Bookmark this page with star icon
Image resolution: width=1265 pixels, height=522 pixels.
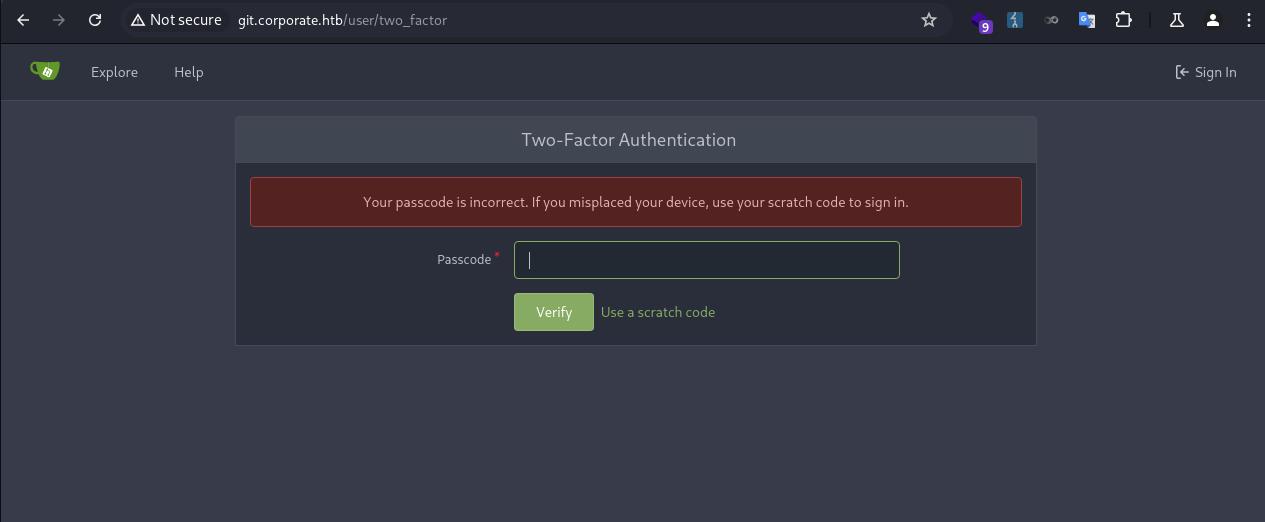[929, 20]
